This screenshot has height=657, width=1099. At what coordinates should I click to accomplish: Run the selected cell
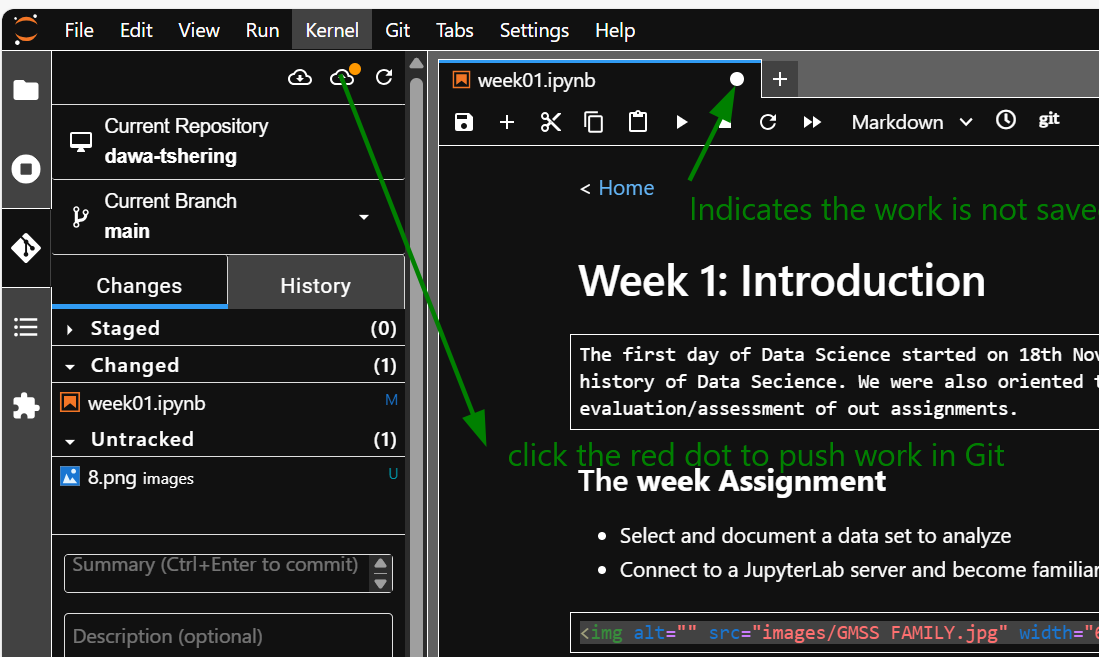[x=682, y=122]
